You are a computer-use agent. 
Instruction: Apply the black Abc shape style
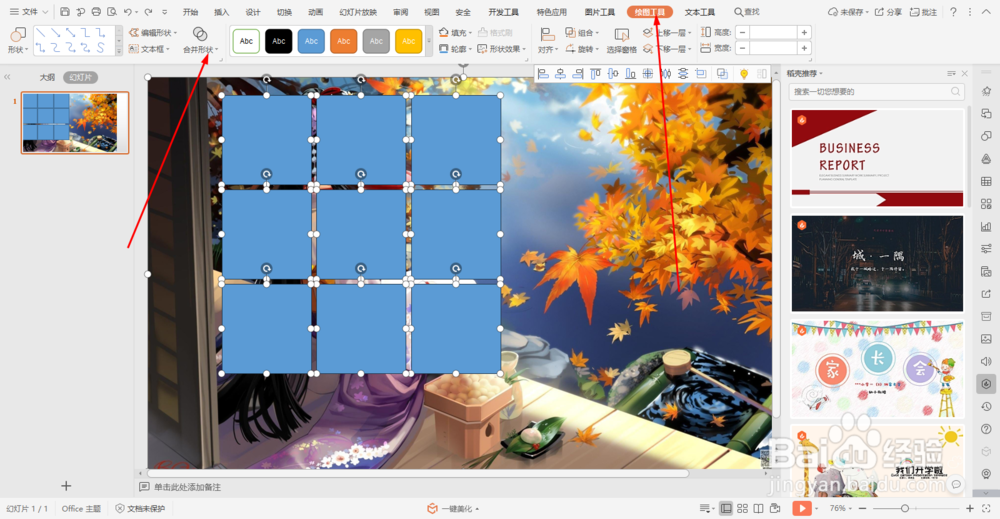(x=279, y=41)
